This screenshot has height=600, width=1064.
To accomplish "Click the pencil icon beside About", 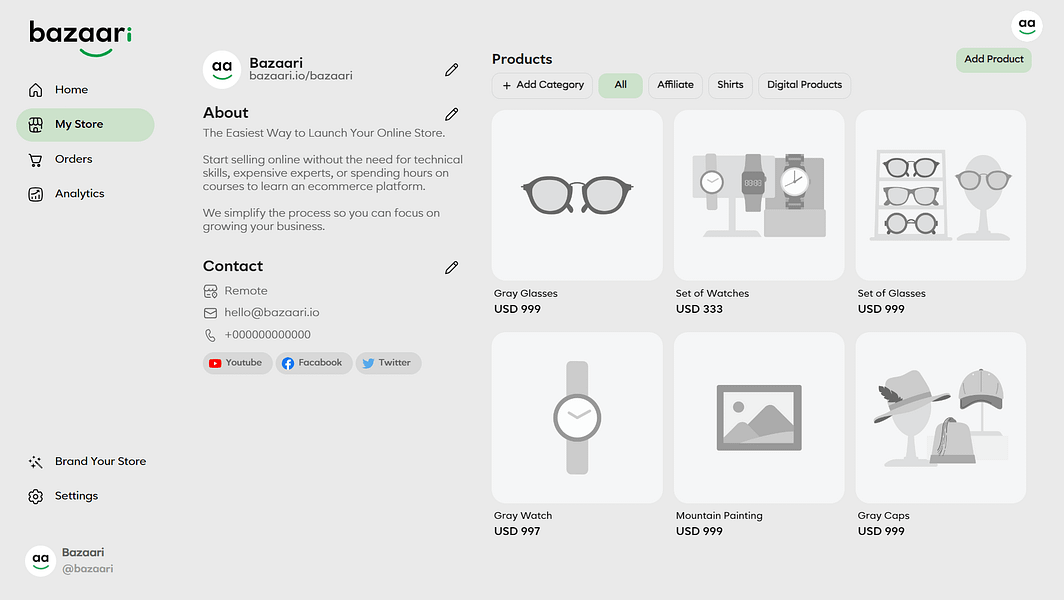I will pyautogui.click(x=452, y=114).
